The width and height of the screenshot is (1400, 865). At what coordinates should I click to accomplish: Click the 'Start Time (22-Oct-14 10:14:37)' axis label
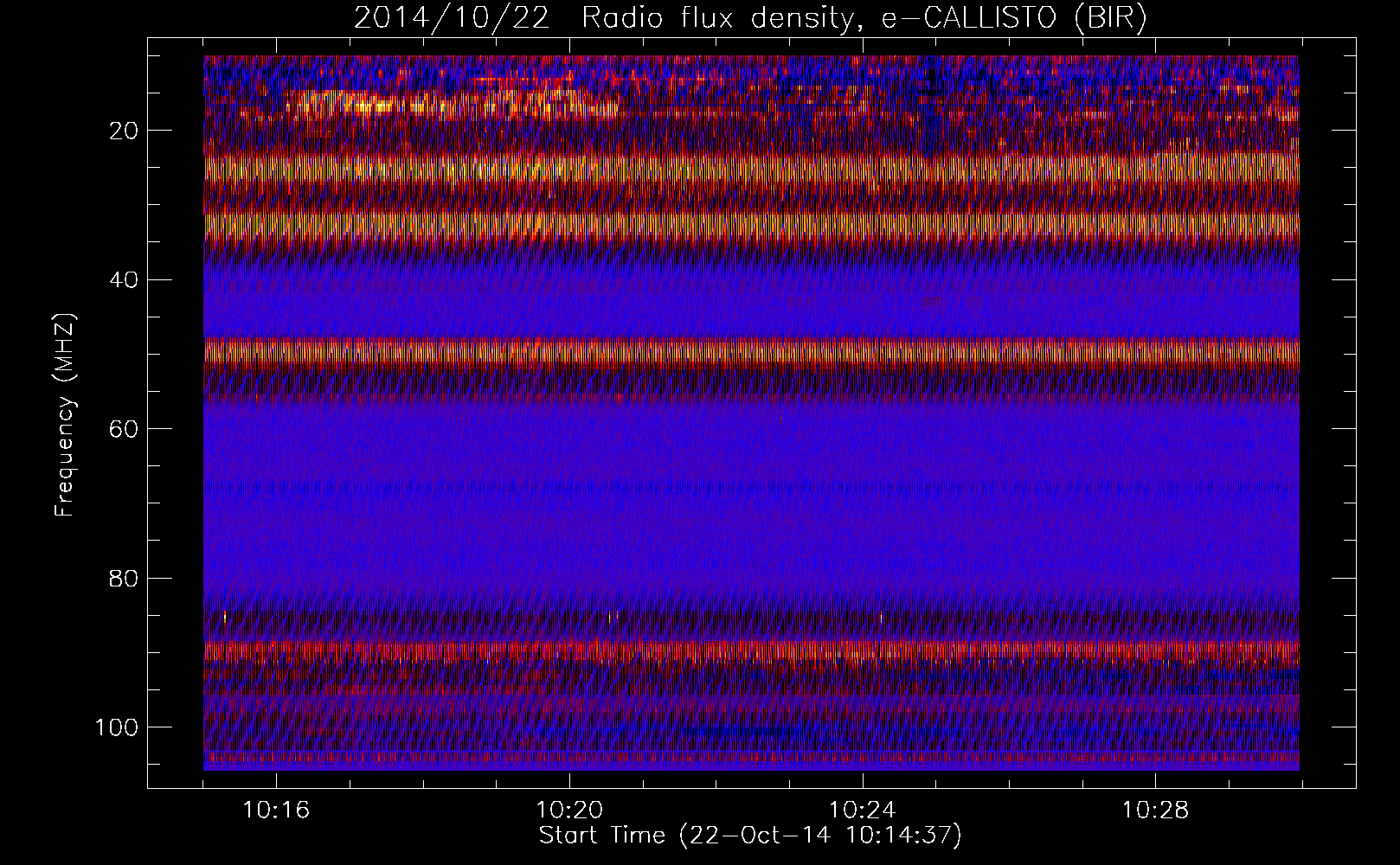coord(750,836)
